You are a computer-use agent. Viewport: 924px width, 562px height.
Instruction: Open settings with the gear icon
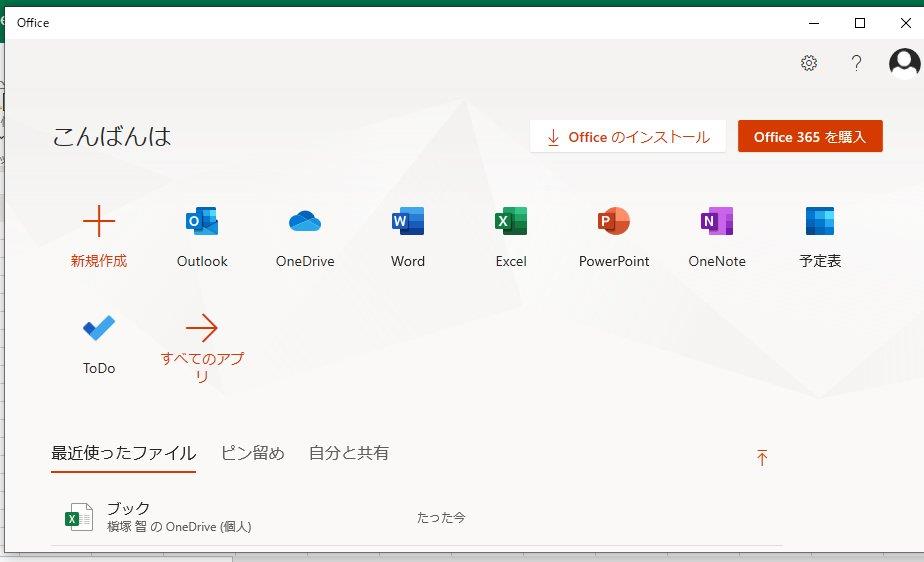point(808,62)
